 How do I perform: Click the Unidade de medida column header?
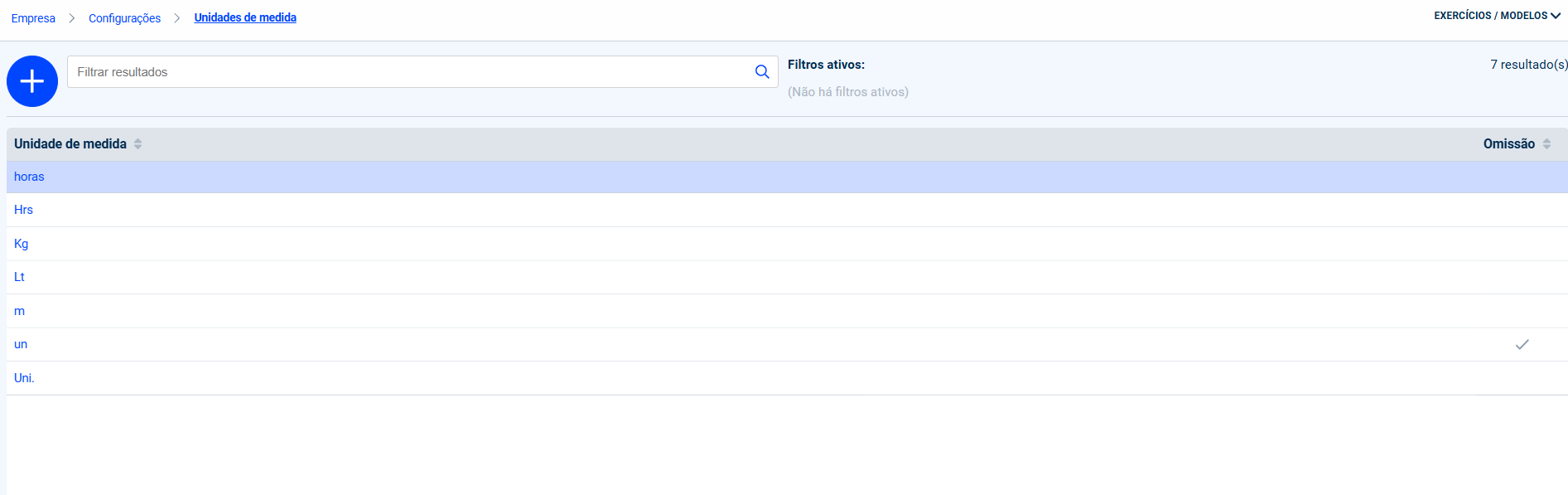point(70,144)
